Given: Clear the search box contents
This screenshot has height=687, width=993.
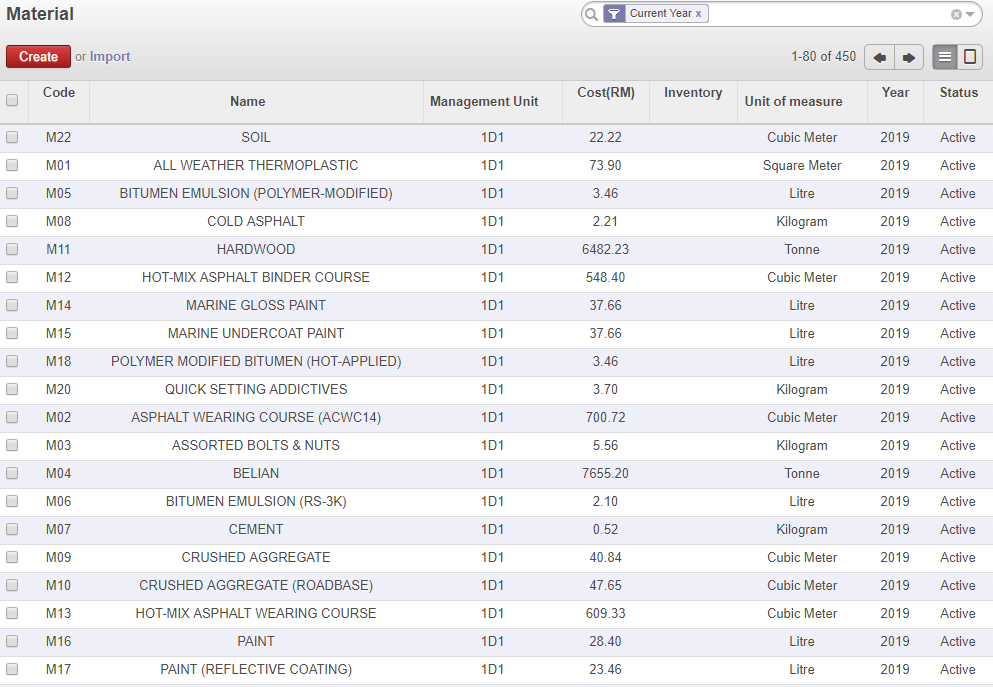Looking at the screenshot, I should 956,14.
